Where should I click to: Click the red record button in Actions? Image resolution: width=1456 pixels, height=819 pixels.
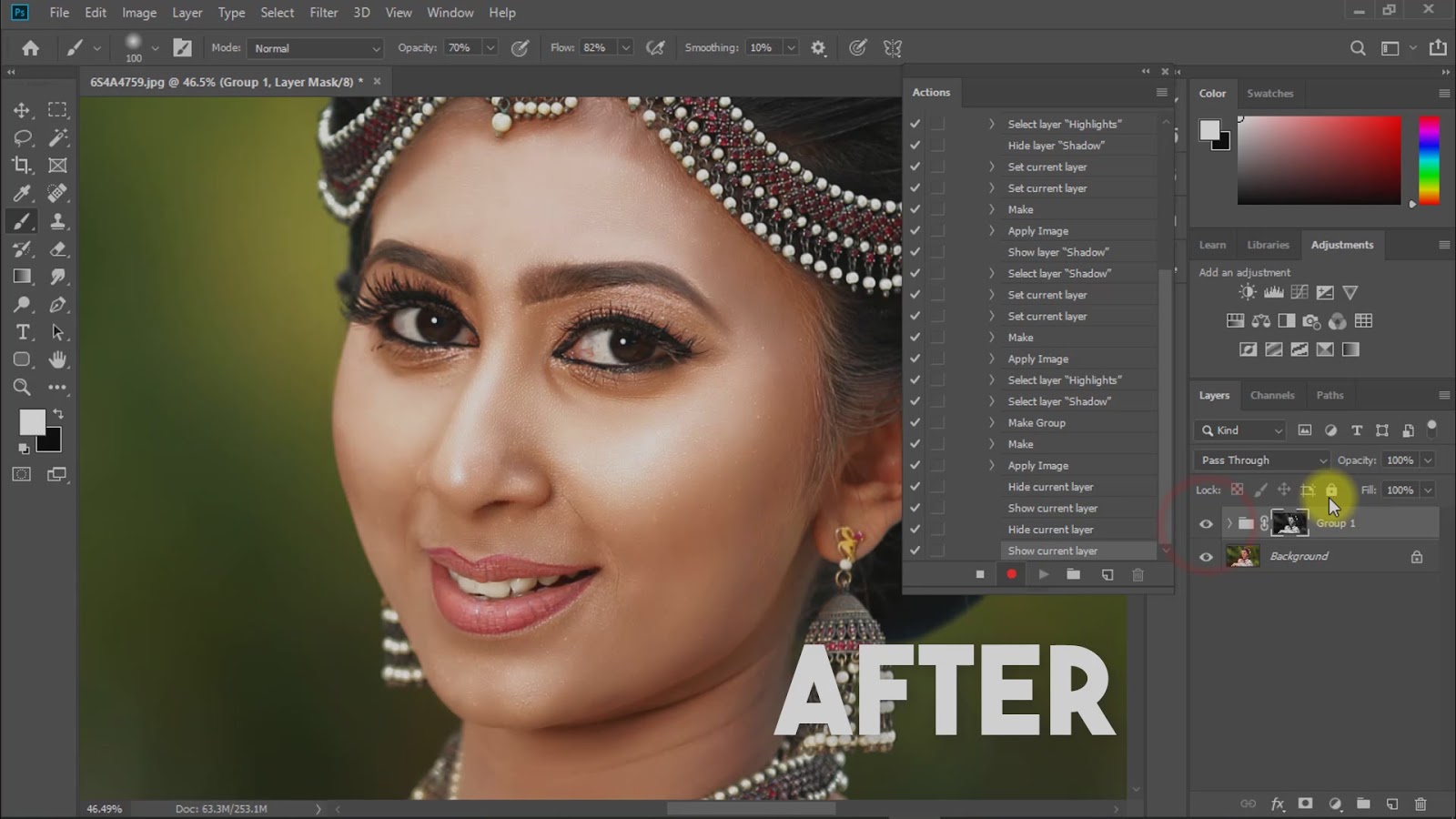1011,575
